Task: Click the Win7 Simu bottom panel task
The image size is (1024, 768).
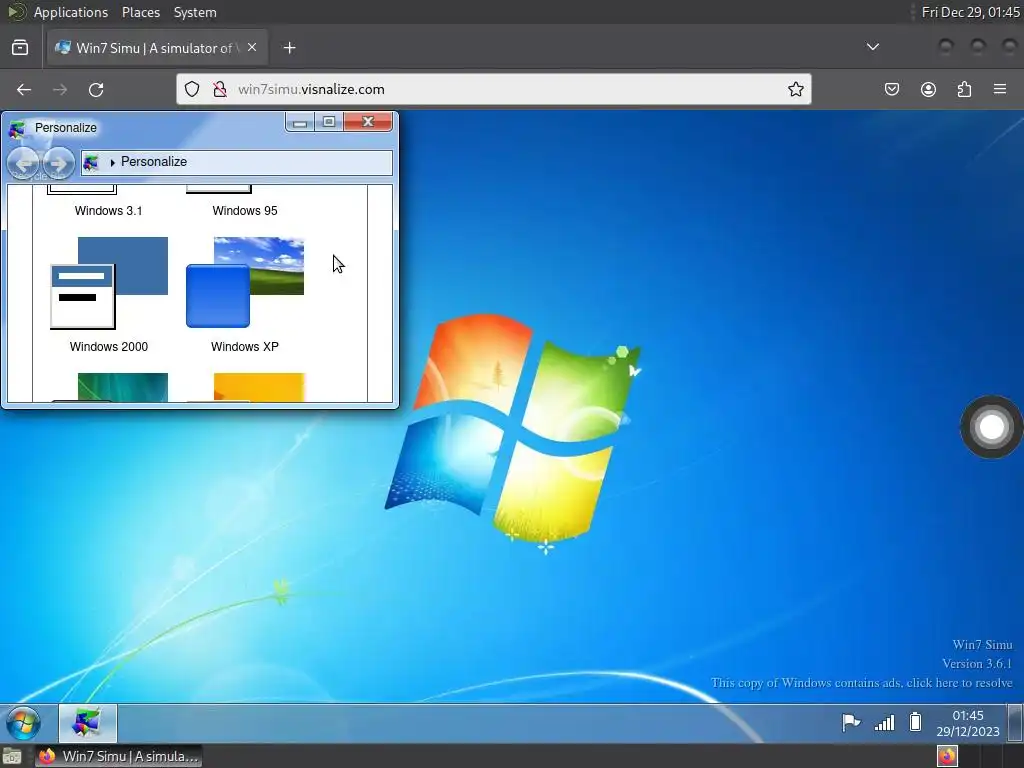Action: point(118,756)
